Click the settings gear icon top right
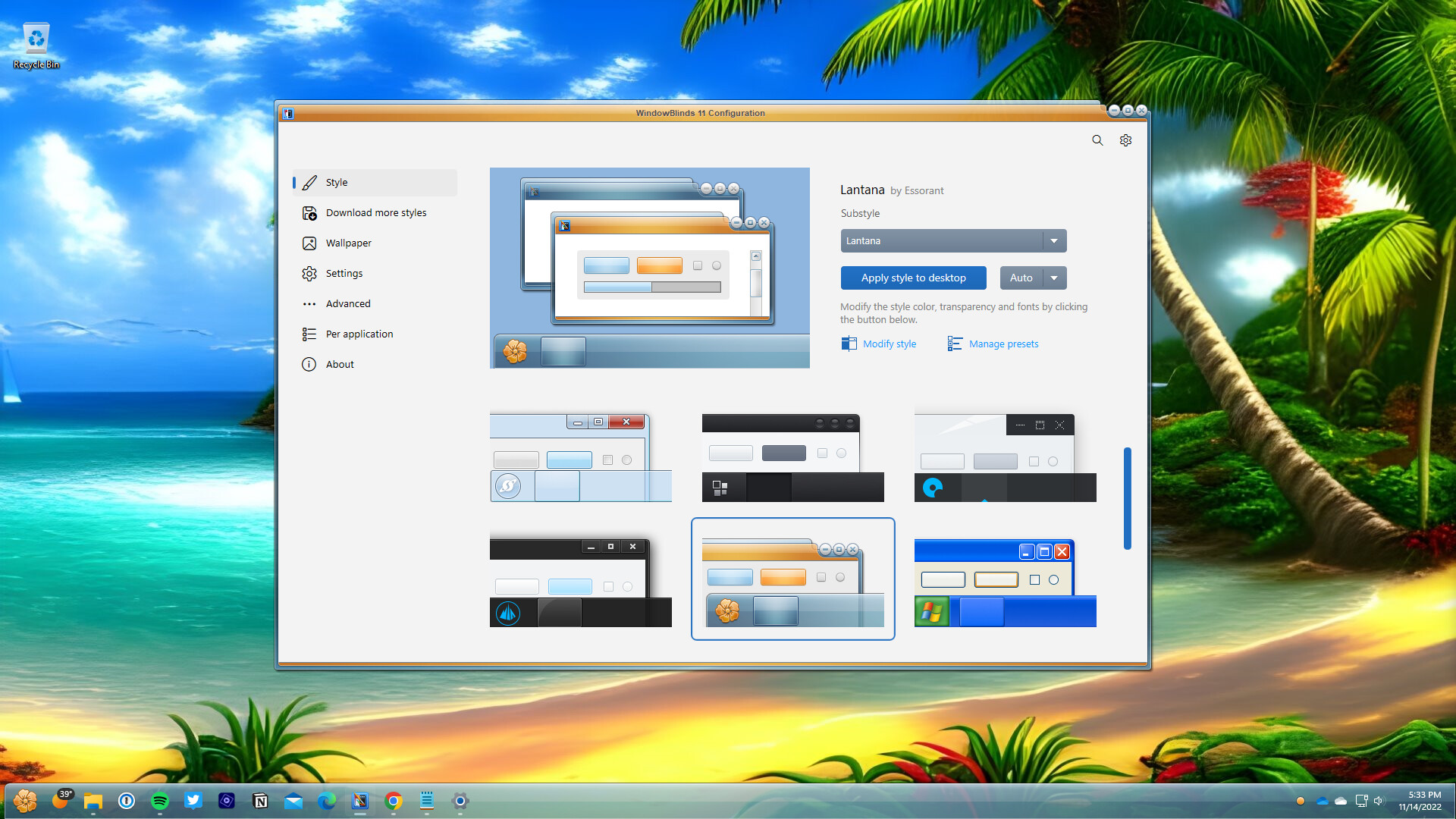The height and width of the screenshot is (819, 1456). click(1125, 140)
